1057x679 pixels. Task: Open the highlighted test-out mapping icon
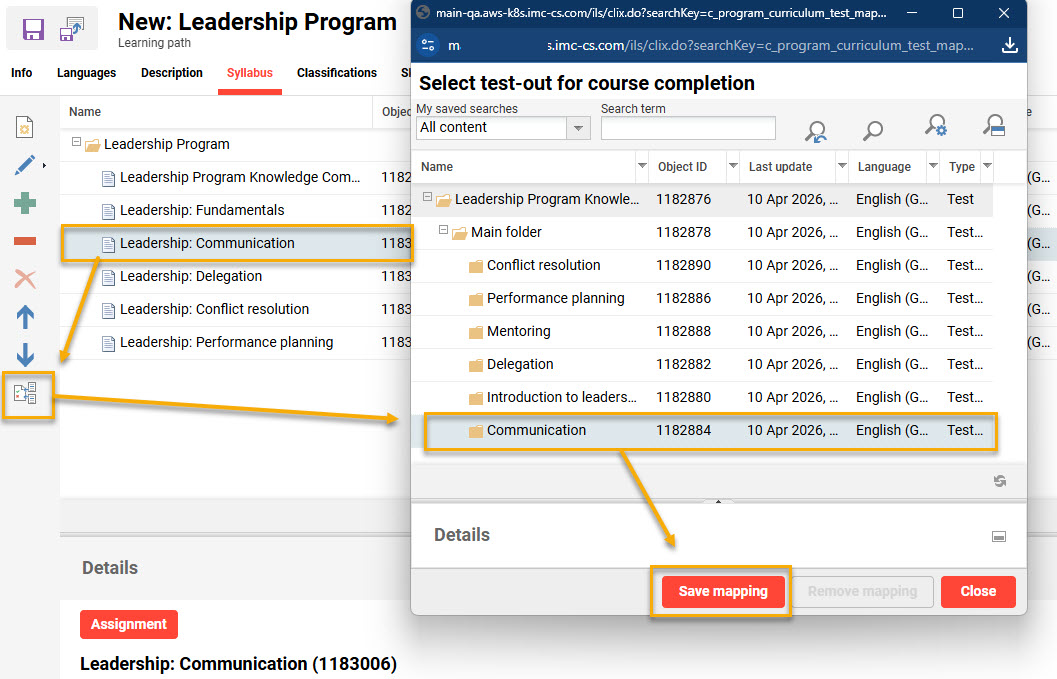(27, 395)
